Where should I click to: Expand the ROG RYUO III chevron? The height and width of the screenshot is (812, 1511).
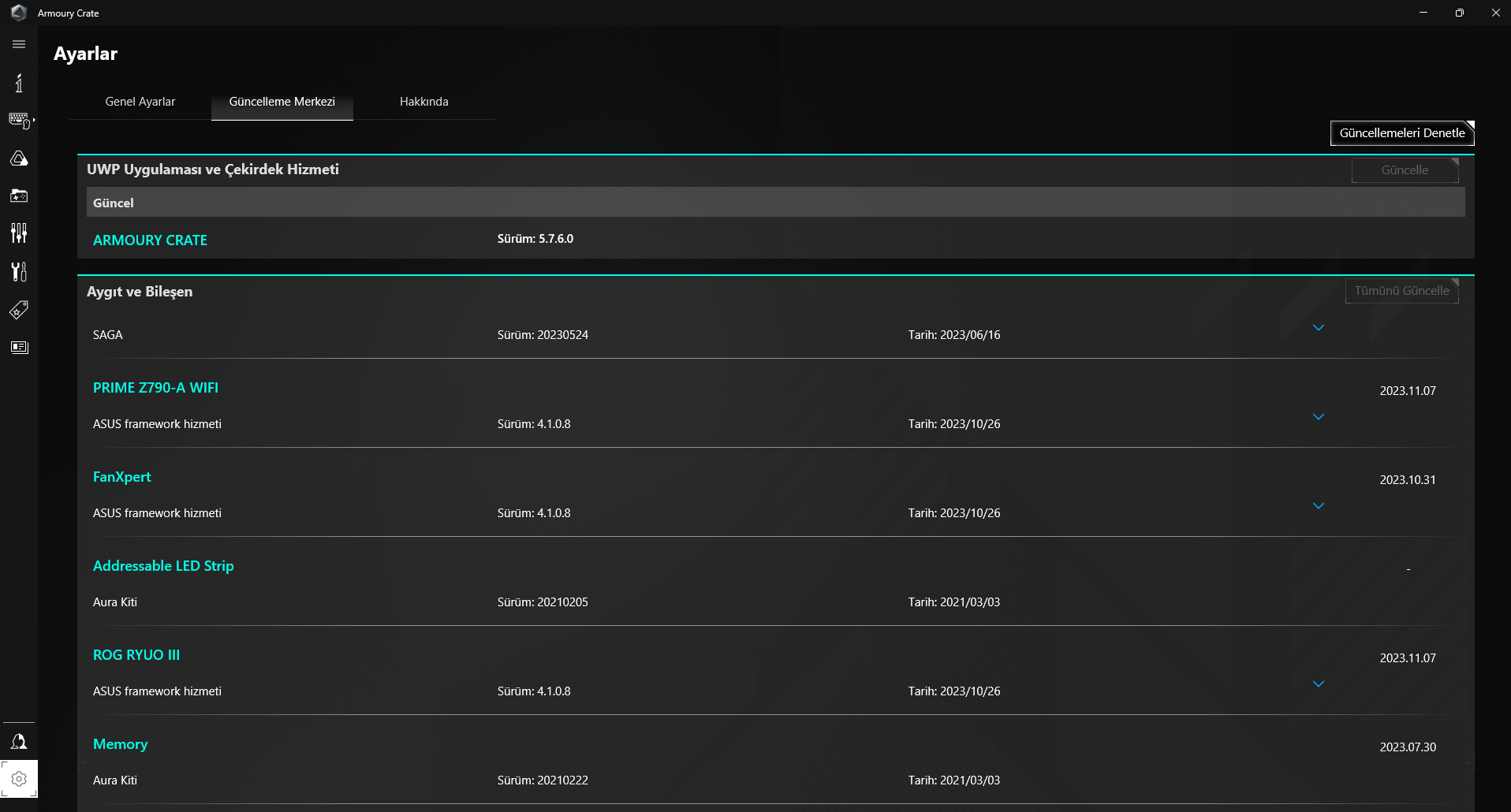(1319, 683)
